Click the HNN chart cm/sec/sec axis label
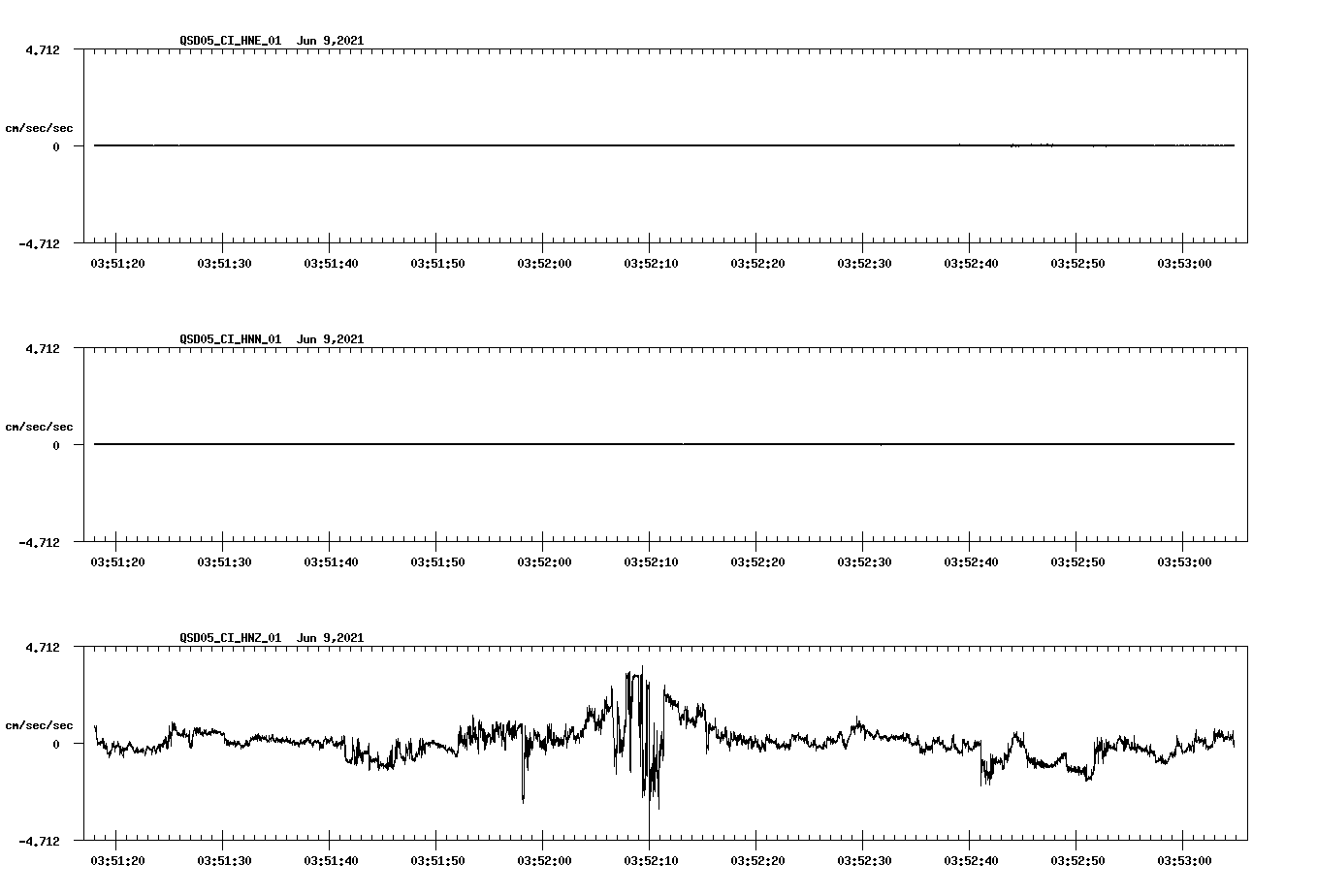This screenshot has width=1317, height=896. coord(39,427)
